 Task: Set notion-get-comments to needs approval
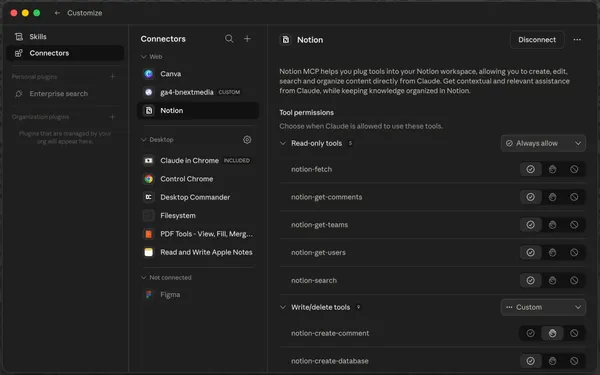coord(552,197)
